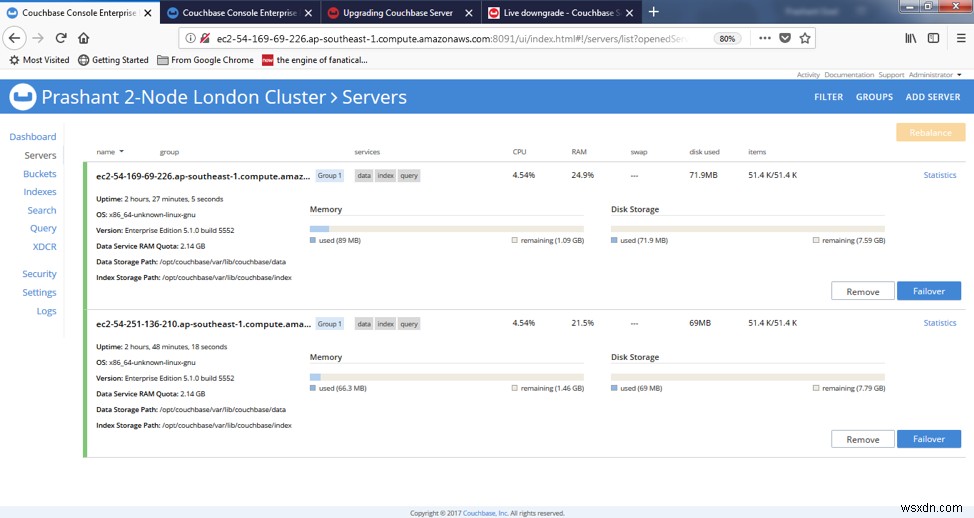Click FILTER in the header
This screenshot has width=974, height=518.
829,97
